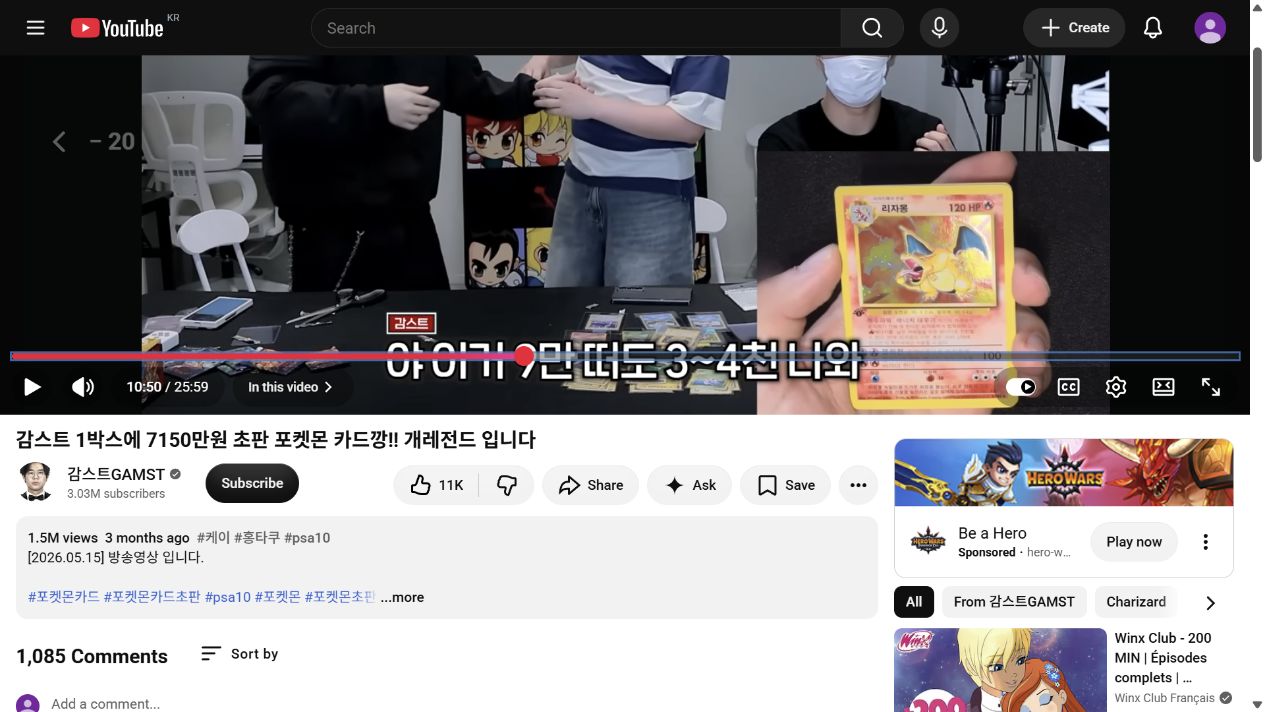Click the 1.5M views text
Screen dimensions: 1265x712
[x=63, y=537]
